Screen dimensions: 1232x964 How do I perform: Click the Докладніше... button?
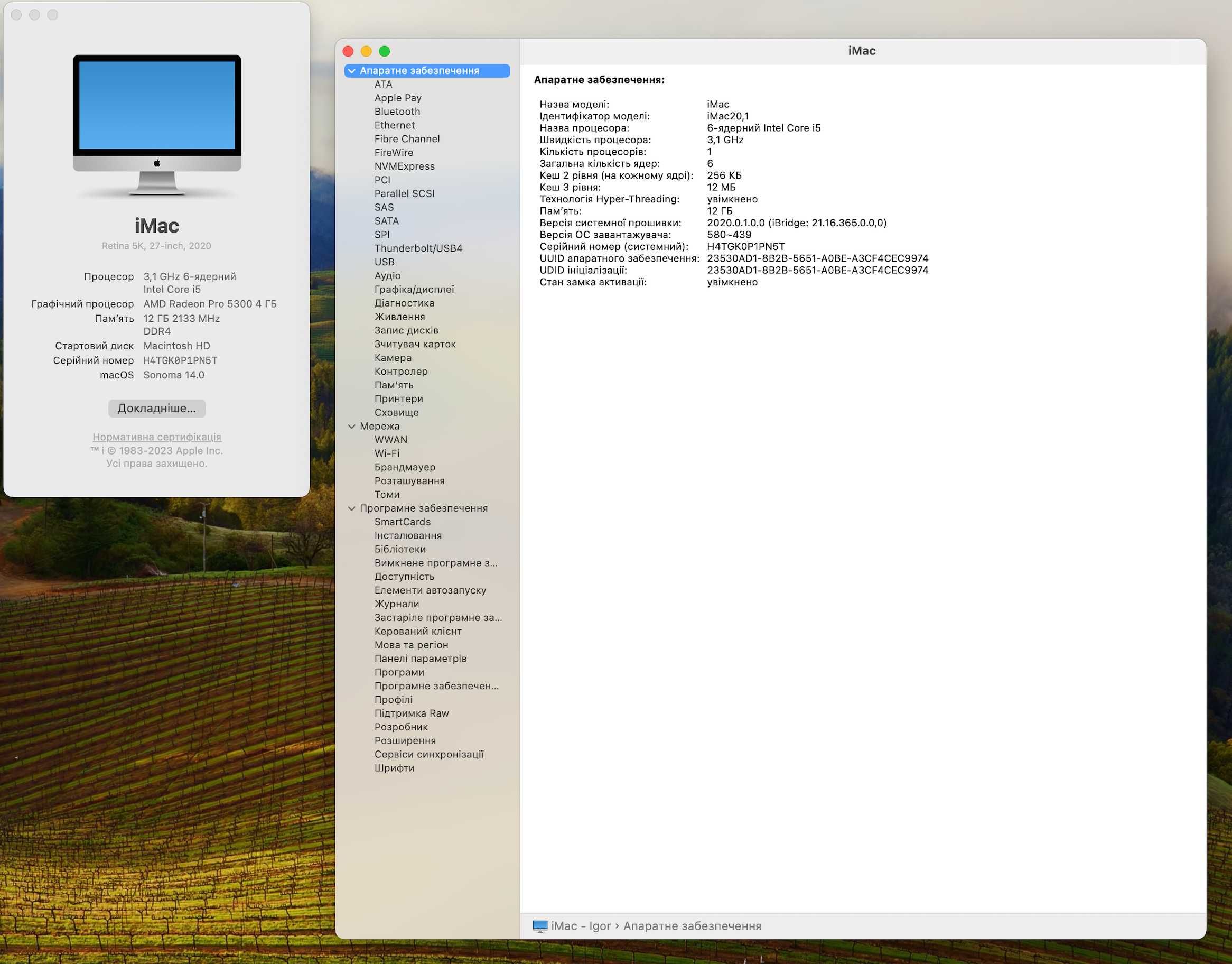click(157, 408)
